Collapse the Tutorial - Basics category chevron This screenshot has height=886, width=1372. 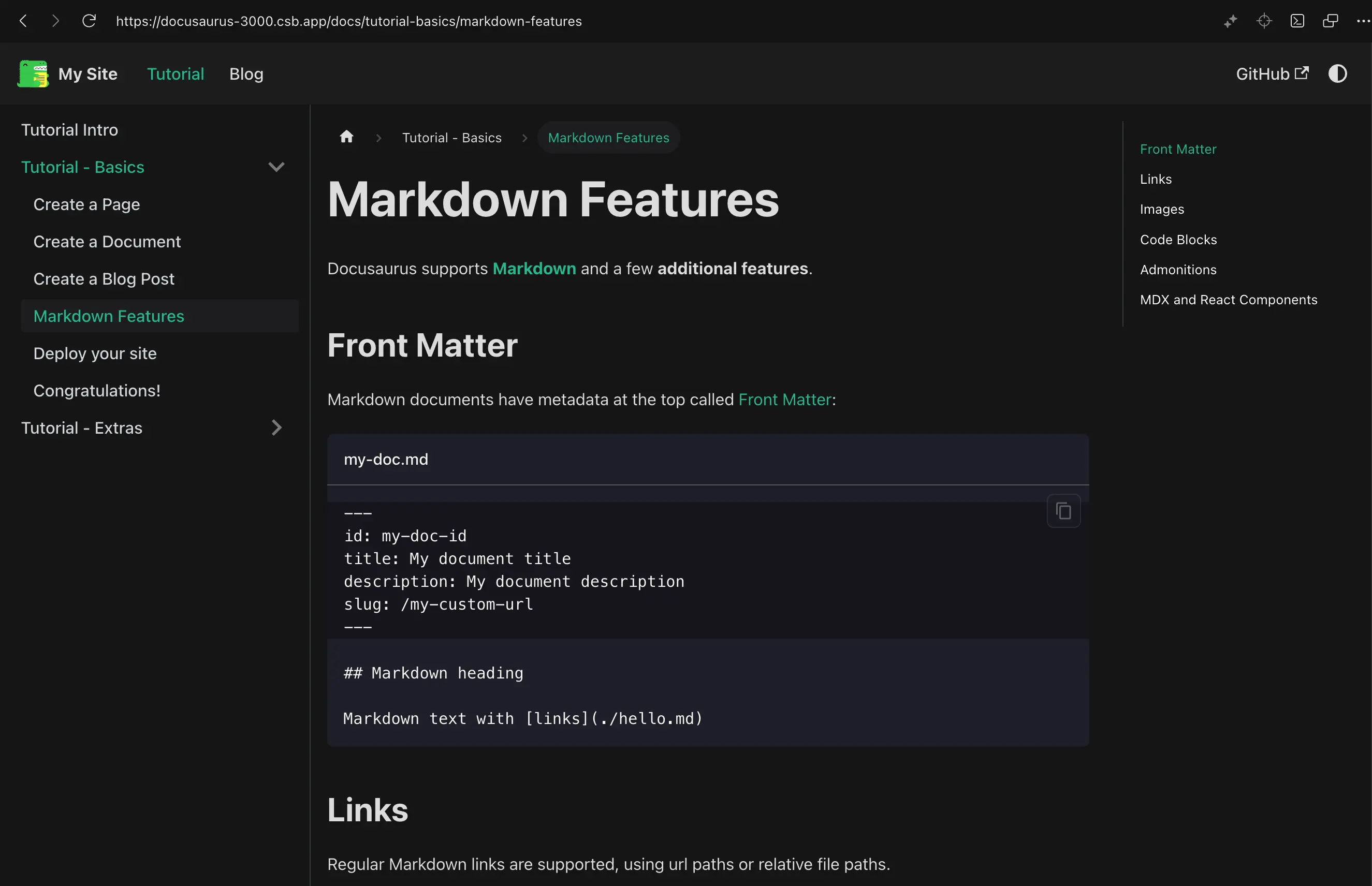[276, 167]
